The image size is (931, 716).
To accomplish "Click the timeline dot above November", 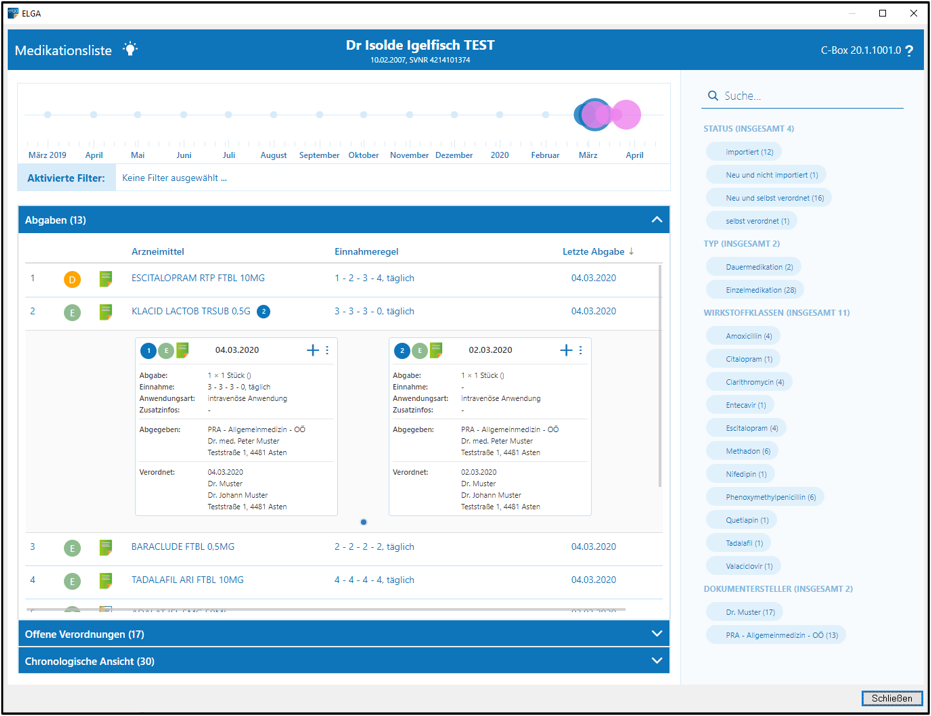I will 410,115.
